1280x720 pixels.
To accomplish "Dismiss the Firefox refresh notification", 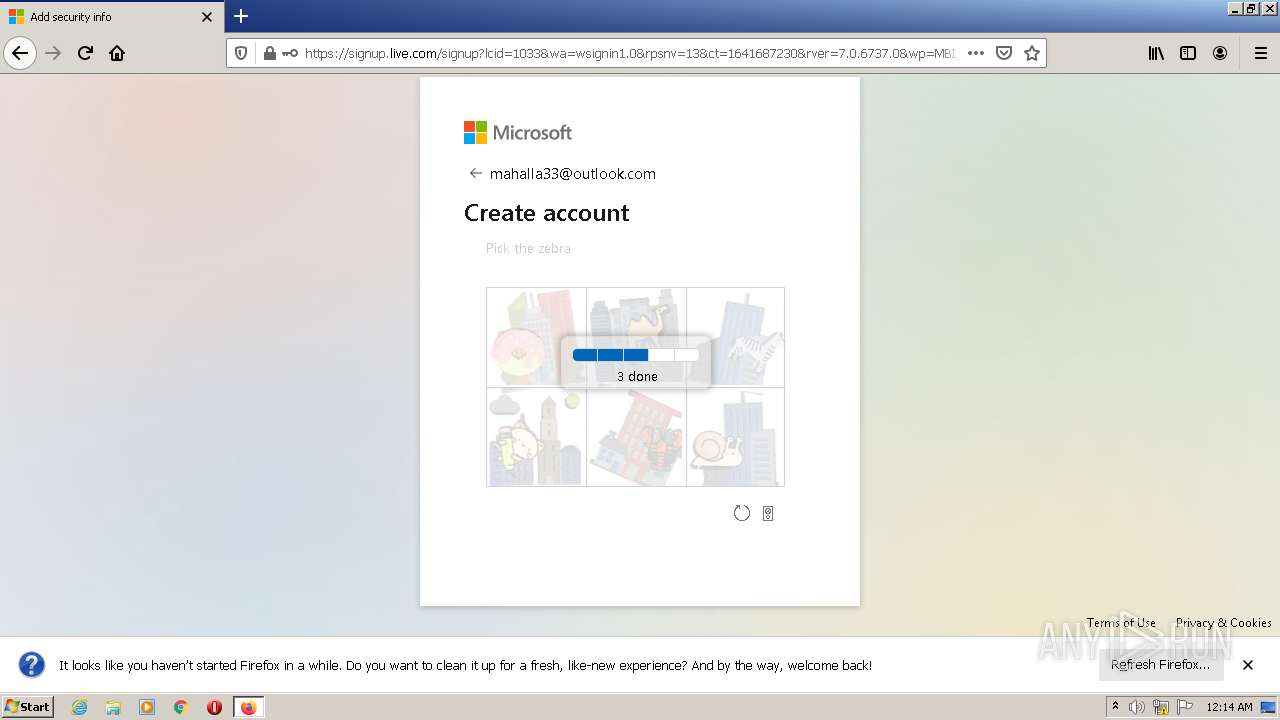I will point(1248,665).
